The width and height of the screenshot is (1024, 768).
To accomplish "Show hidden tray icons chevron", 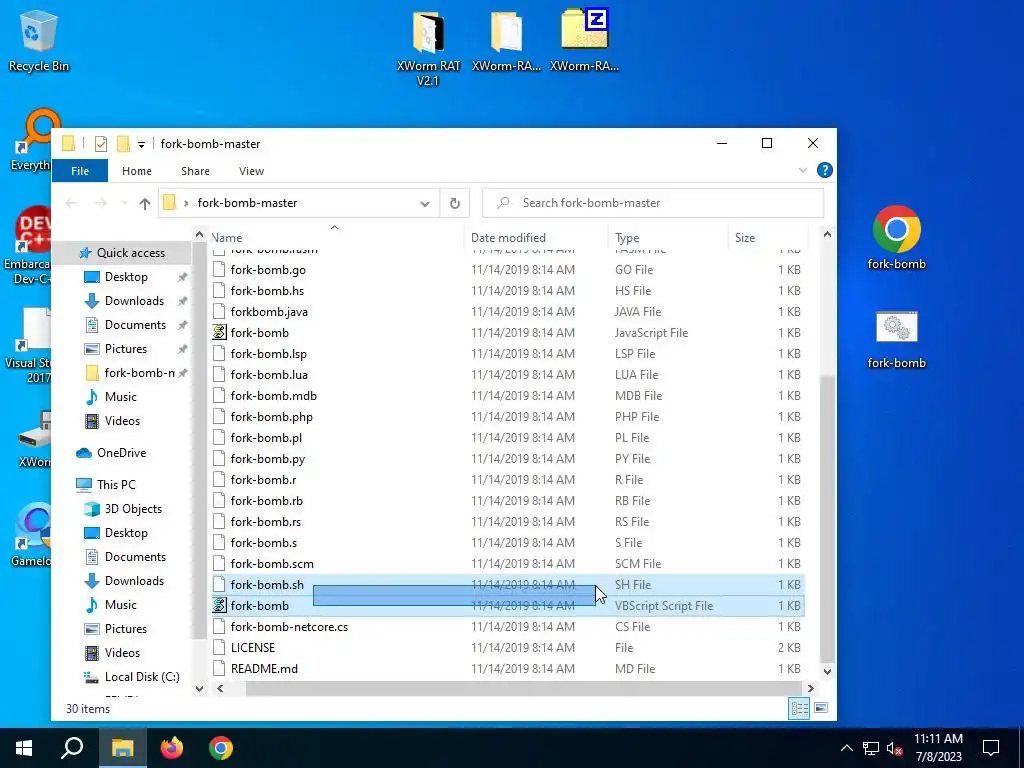I will tap(846, 748).
